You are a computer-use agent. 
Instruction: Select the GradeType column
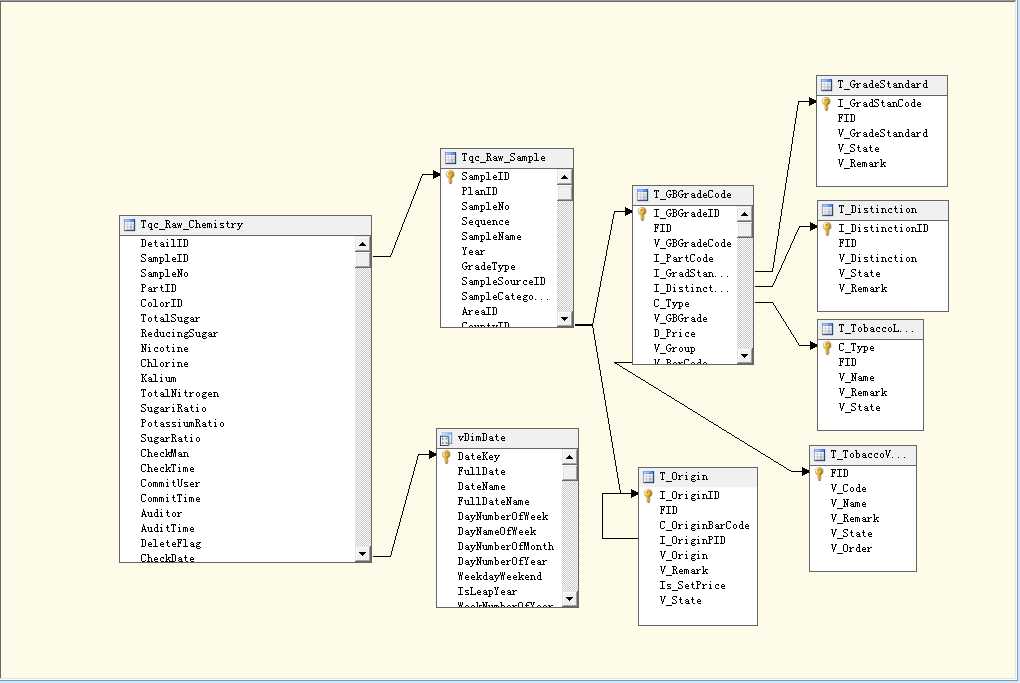click(x=489, y=266)
